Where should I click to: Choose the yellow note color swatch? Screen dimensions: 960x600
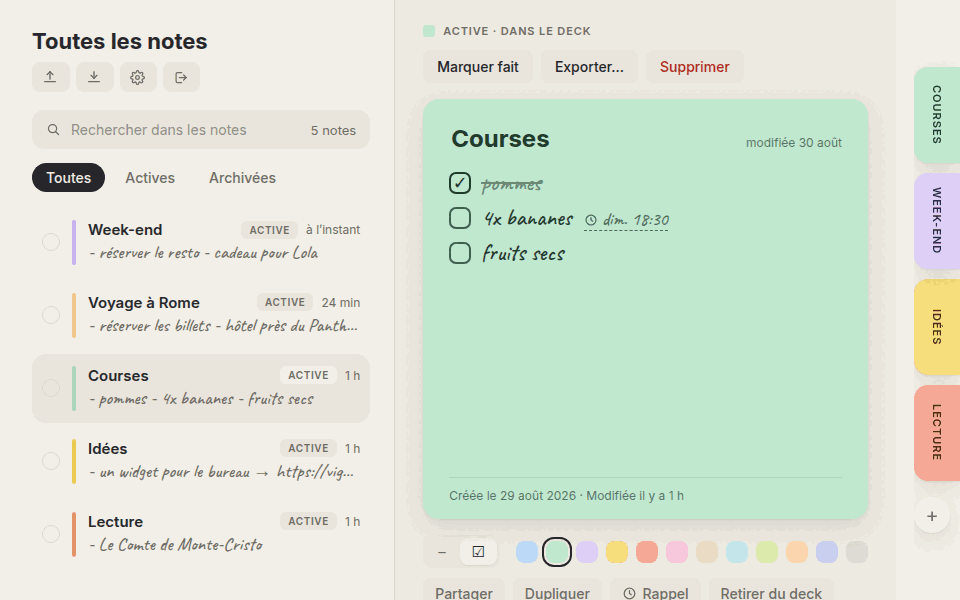617,552
